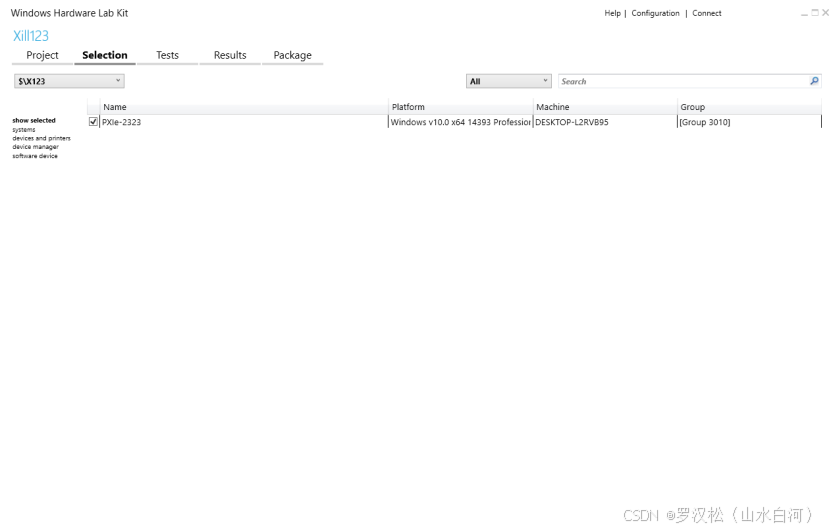Sort by the Platform column header
The image size is (831, 531).
(461, 107)
